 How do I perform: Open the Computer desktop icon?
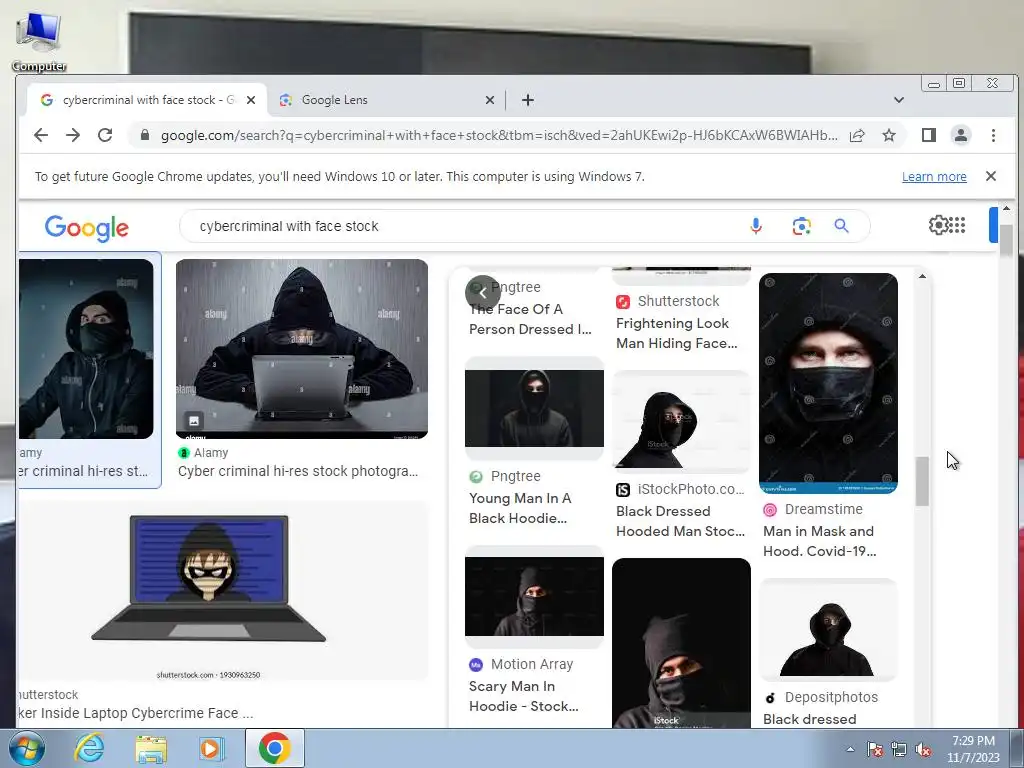tap(39, 40)
